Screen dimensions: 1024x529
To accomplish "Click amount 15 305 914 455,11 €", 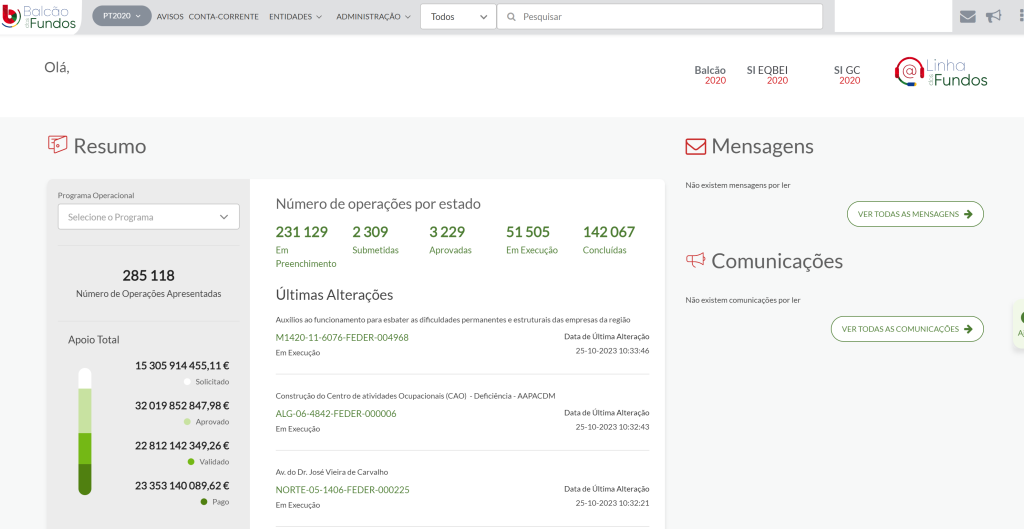I will coord(182,366).
